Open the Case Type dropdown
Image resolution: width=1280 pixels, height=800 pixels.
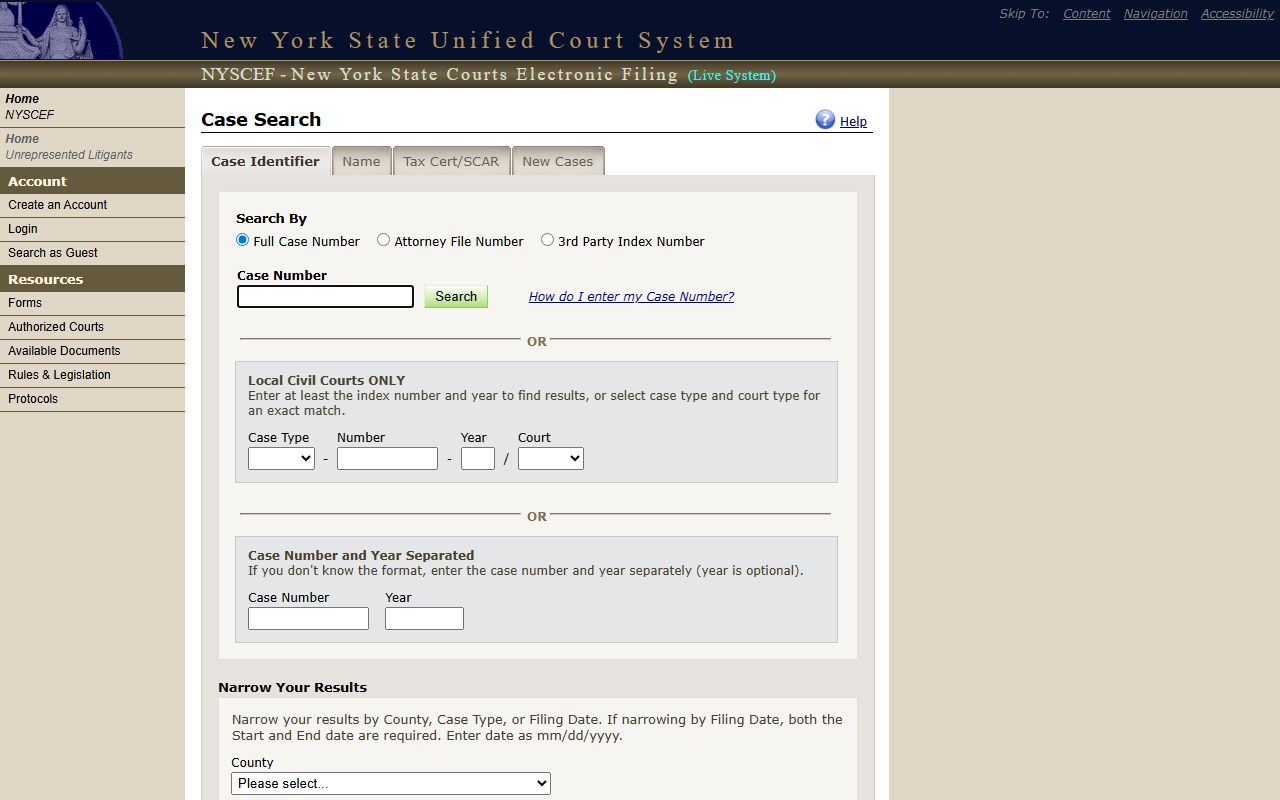pyautogui.click(x=281, y=458)
